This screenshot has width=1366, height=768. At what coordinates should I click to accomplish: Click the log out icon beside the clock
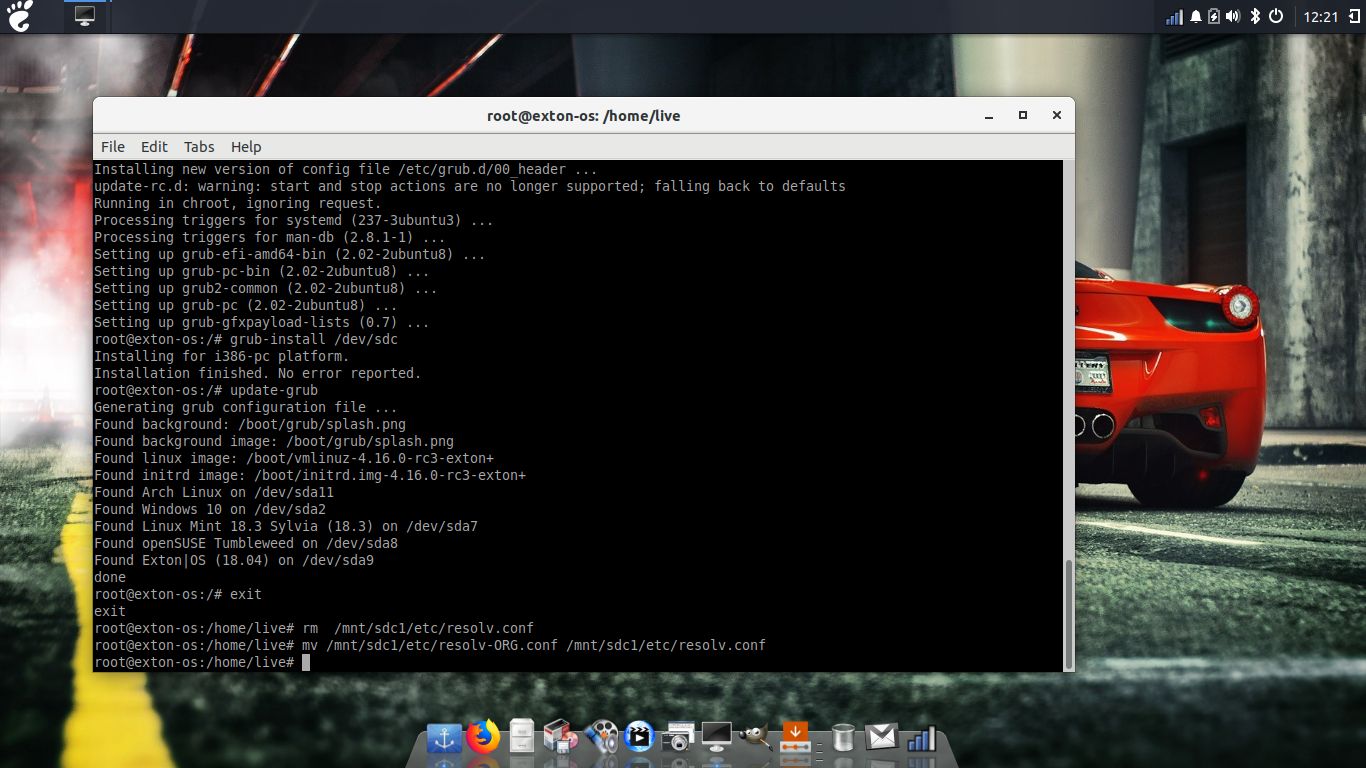click(x=1354, y=17)
